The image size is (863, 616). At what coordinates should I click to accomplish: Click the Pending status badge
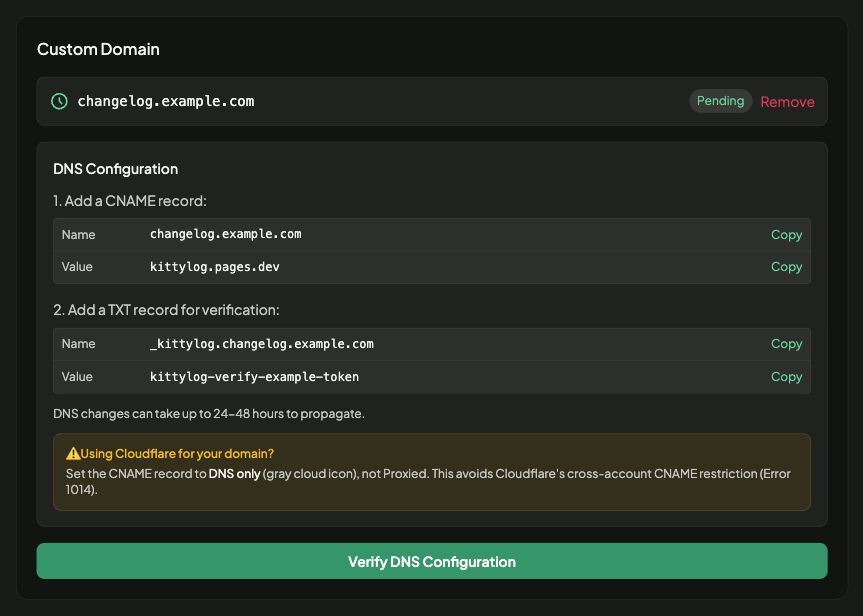click(720, 101)
